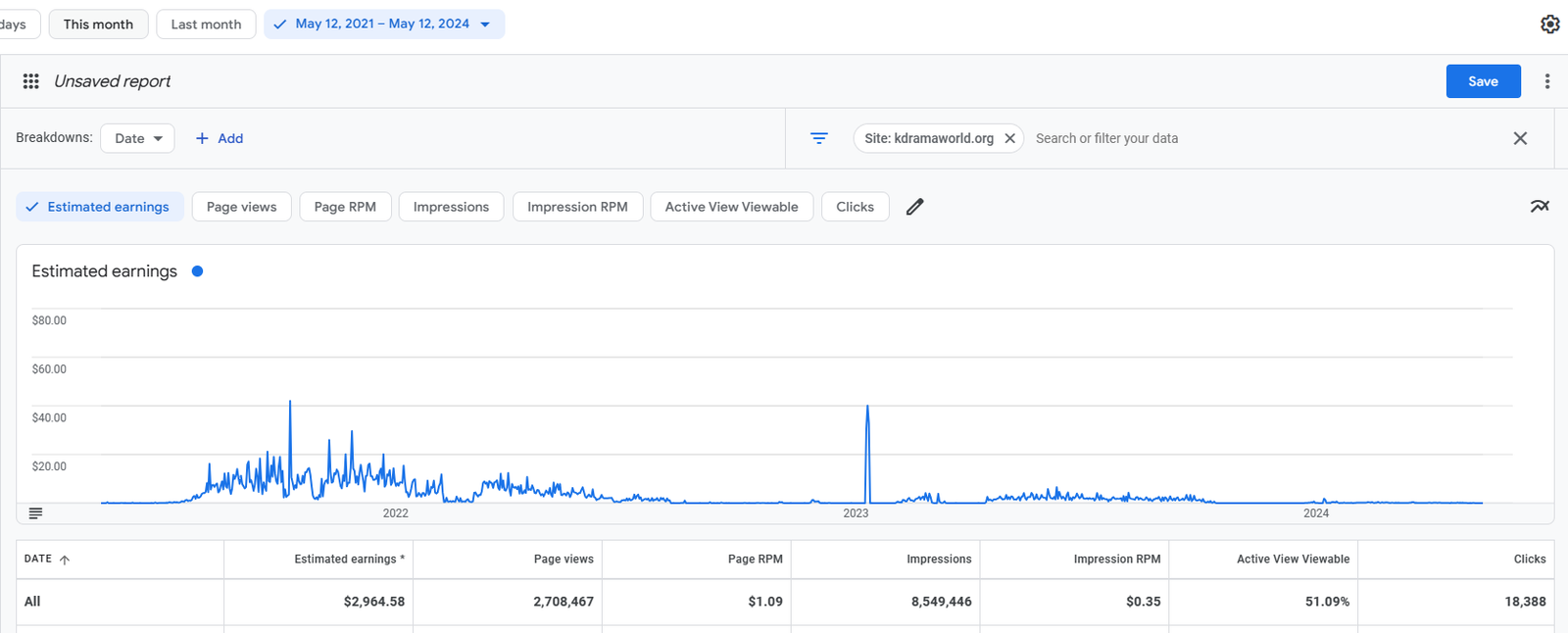Image resolution: width=1568 pixels, height=633 pixels.
Task: Select the Last month date preset
Action: [206, 24]
